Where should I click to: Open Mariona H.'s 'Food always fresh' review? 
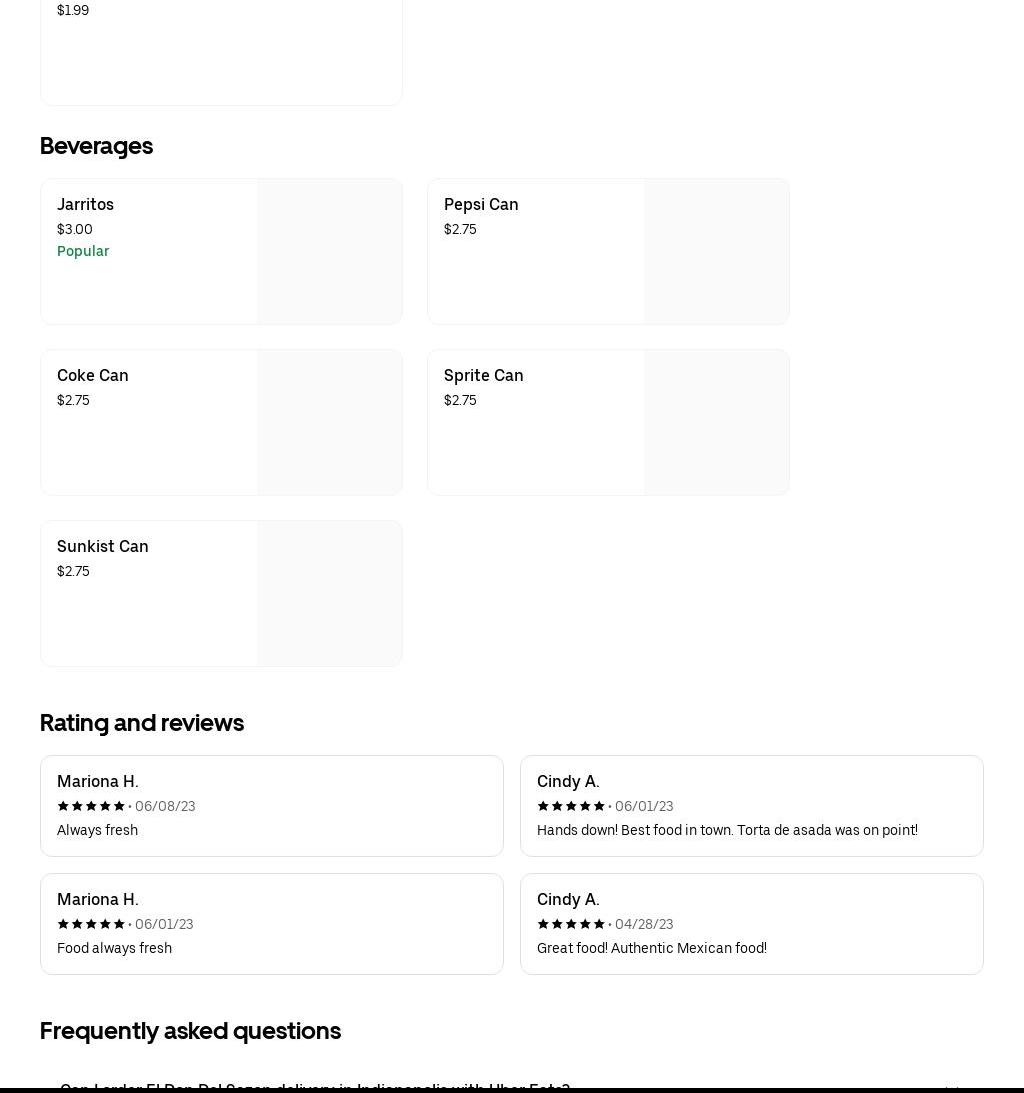[x=272, y=924]
